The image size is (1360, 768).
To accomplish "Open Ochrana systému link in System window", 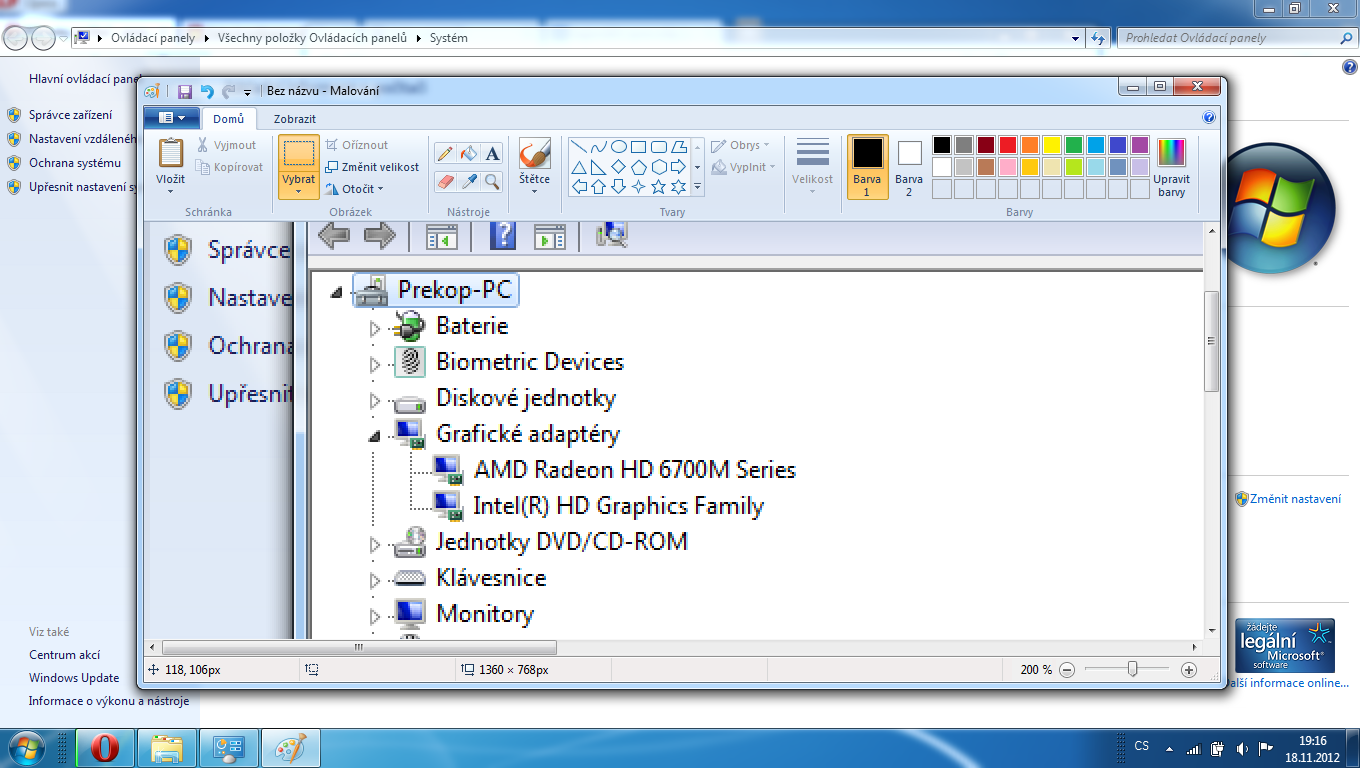I will tap(74, 163).
